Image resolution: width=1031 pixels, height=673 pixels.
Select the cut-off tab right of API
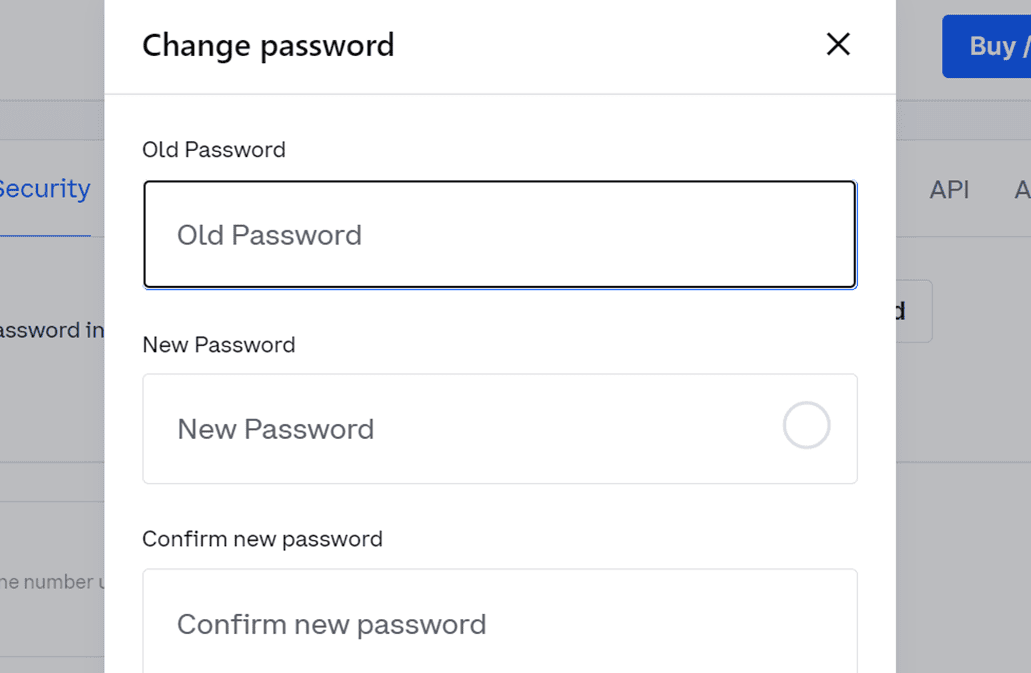(x=1022, y=189)
